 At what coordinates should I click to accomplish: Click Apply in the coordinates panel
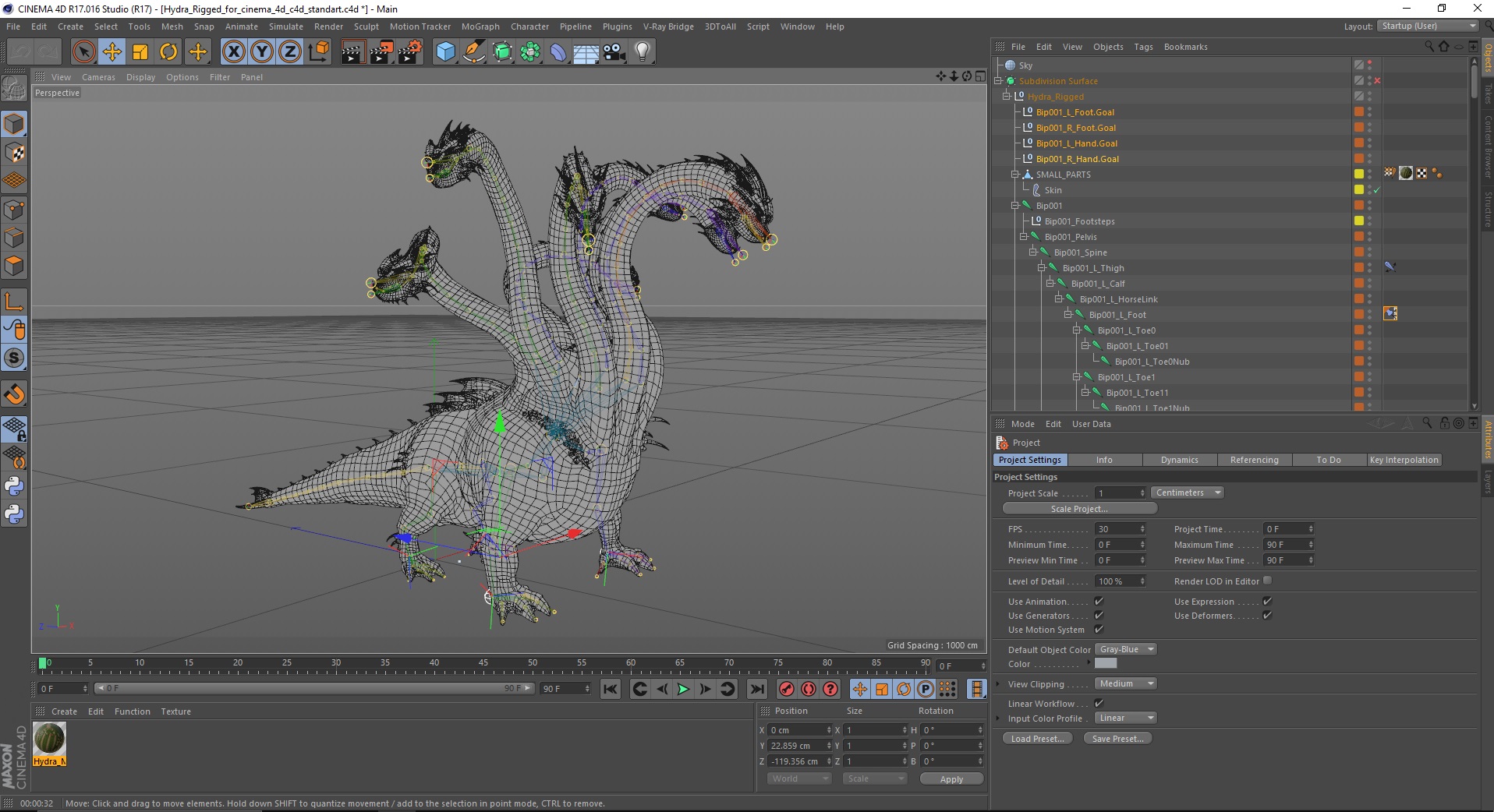click(x=951, y=778)
